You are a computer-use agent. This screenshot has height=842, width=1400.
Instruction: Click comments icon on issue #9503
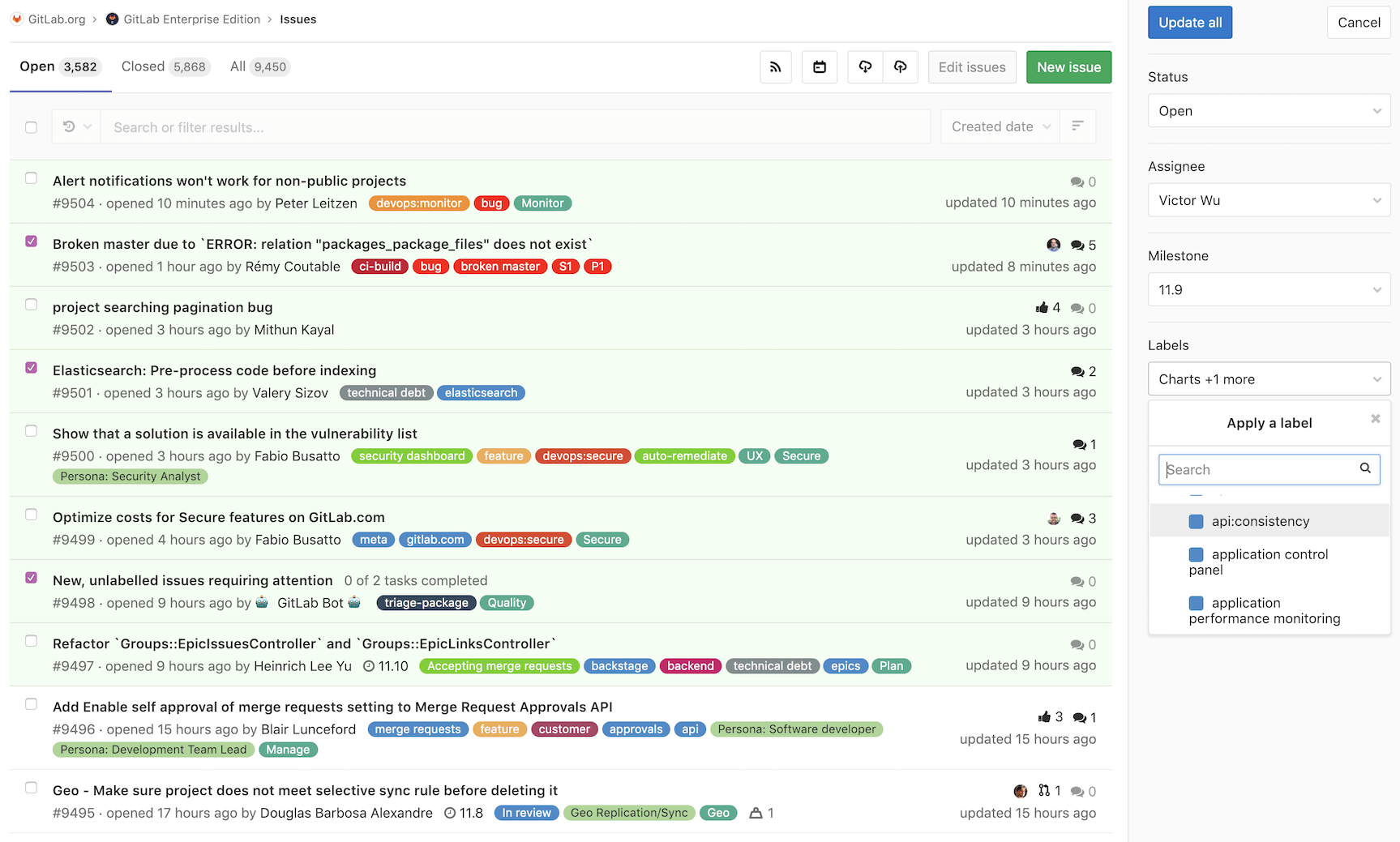1077,245
